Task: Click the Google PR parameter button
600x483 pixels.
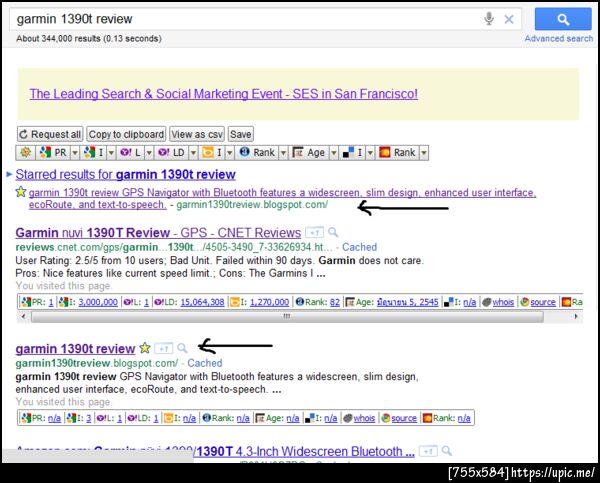Action: [54, 152]
